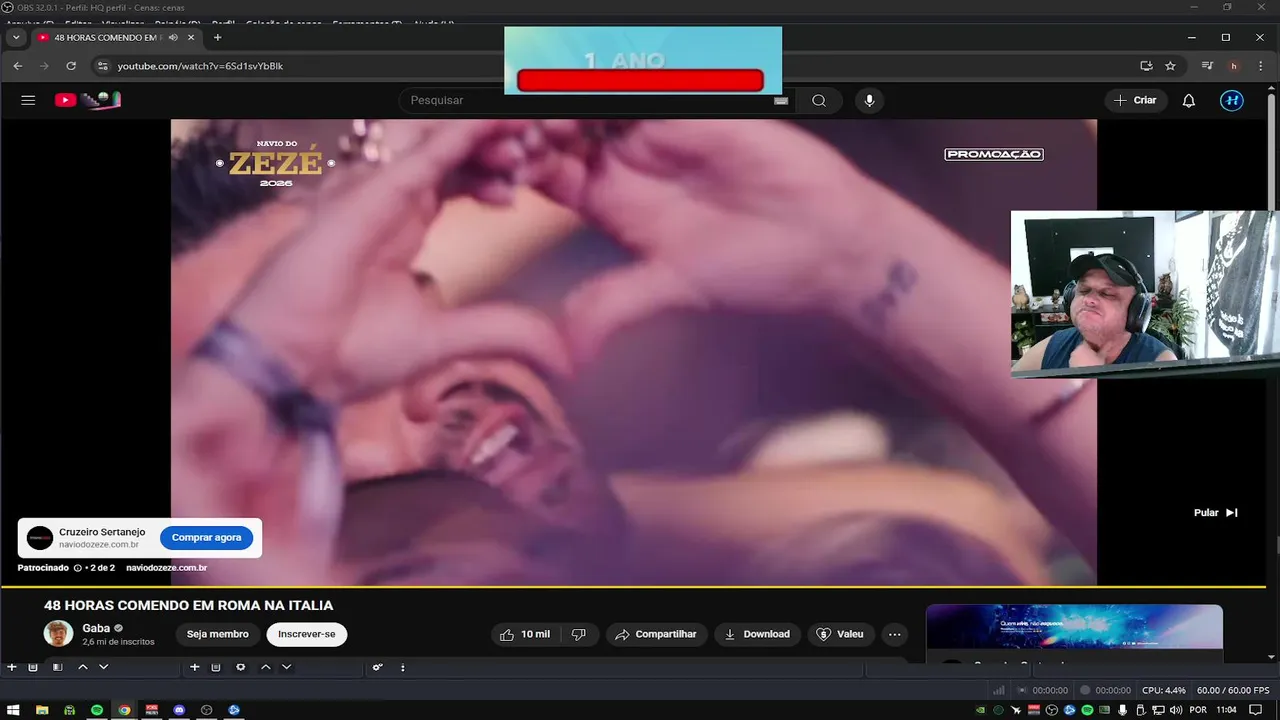The image size is (1280, 720).
Task: Open Spotify from taskbar
Action: point(97,710)
